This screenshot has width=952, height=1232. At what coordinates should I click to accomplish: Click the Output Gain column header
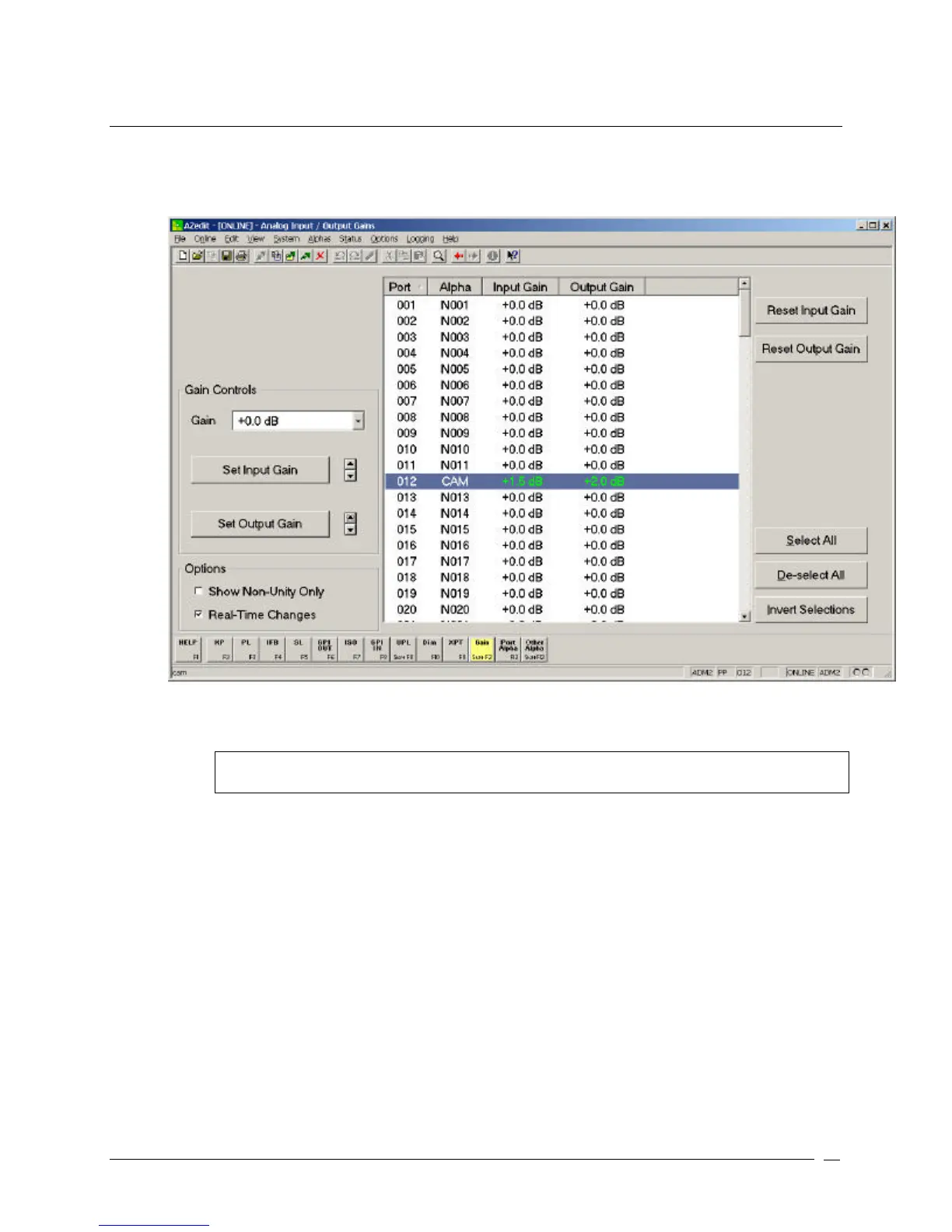pyautogui.click(x=602, y=287)
